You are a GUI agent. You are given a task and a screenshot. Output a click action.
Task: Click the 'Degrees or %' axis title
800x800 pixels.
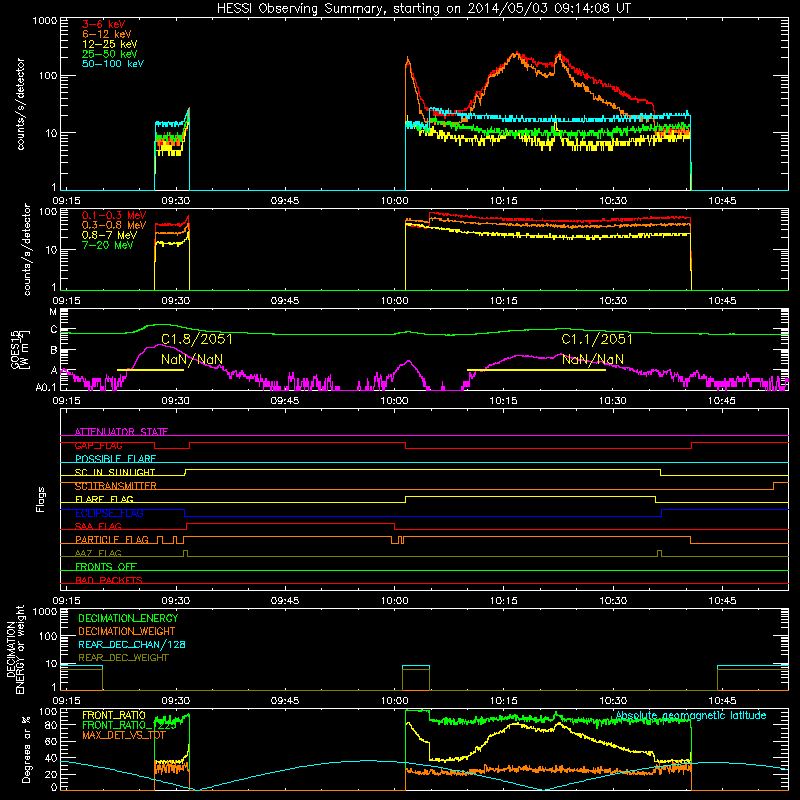point(26,750)
